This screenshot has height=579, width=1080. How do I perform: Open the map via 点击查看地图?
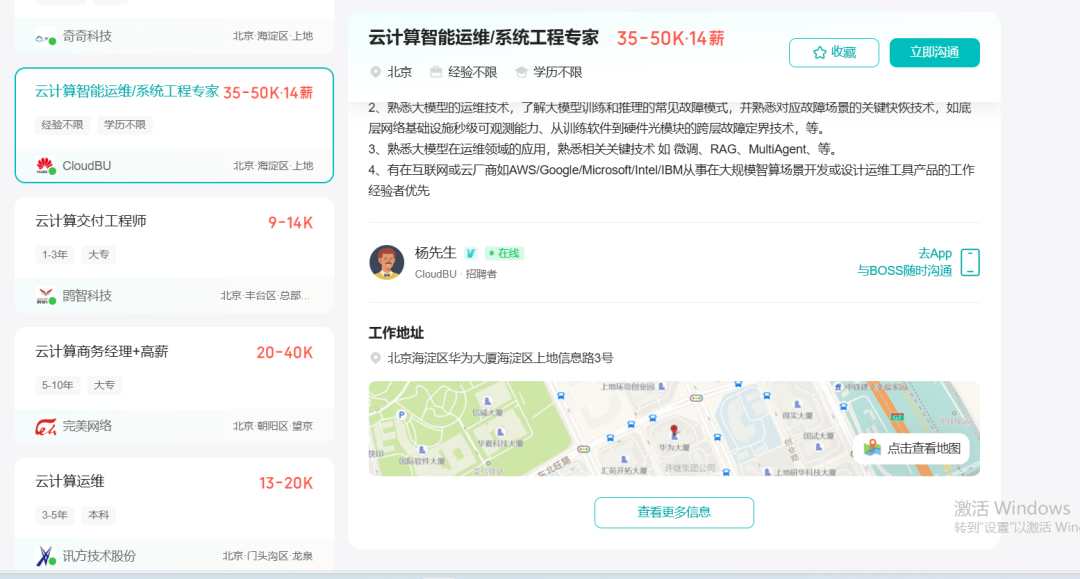913,448
